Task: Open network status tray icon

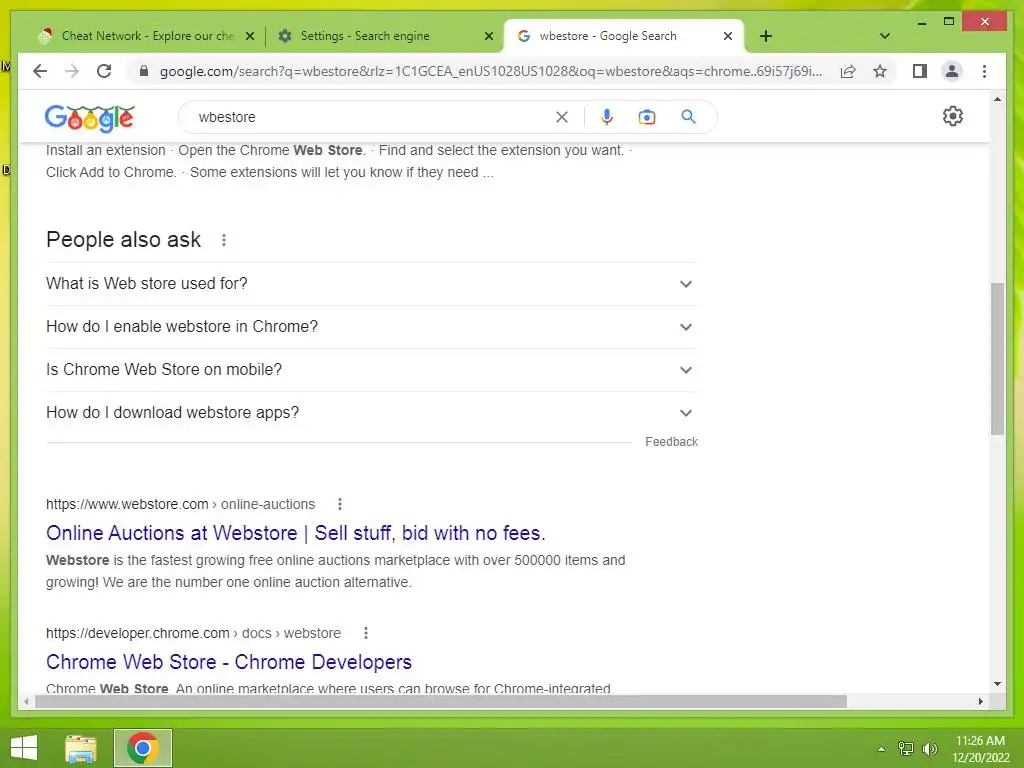Action: click(x=906, y=748)
